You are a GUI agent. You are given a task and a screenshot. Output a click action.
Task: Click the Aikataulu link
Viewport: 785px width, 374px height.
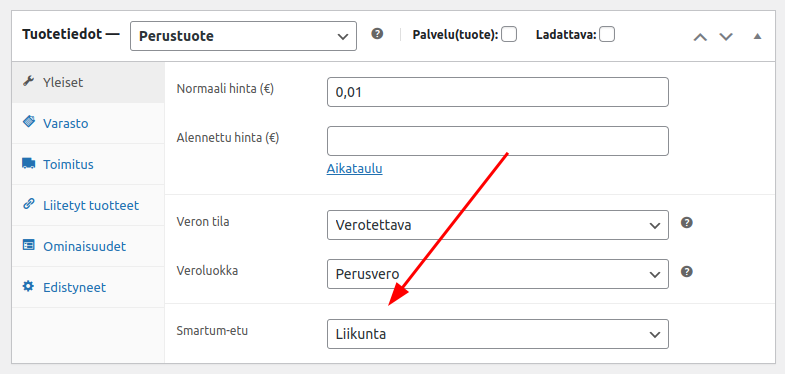(x=354, y=169)
